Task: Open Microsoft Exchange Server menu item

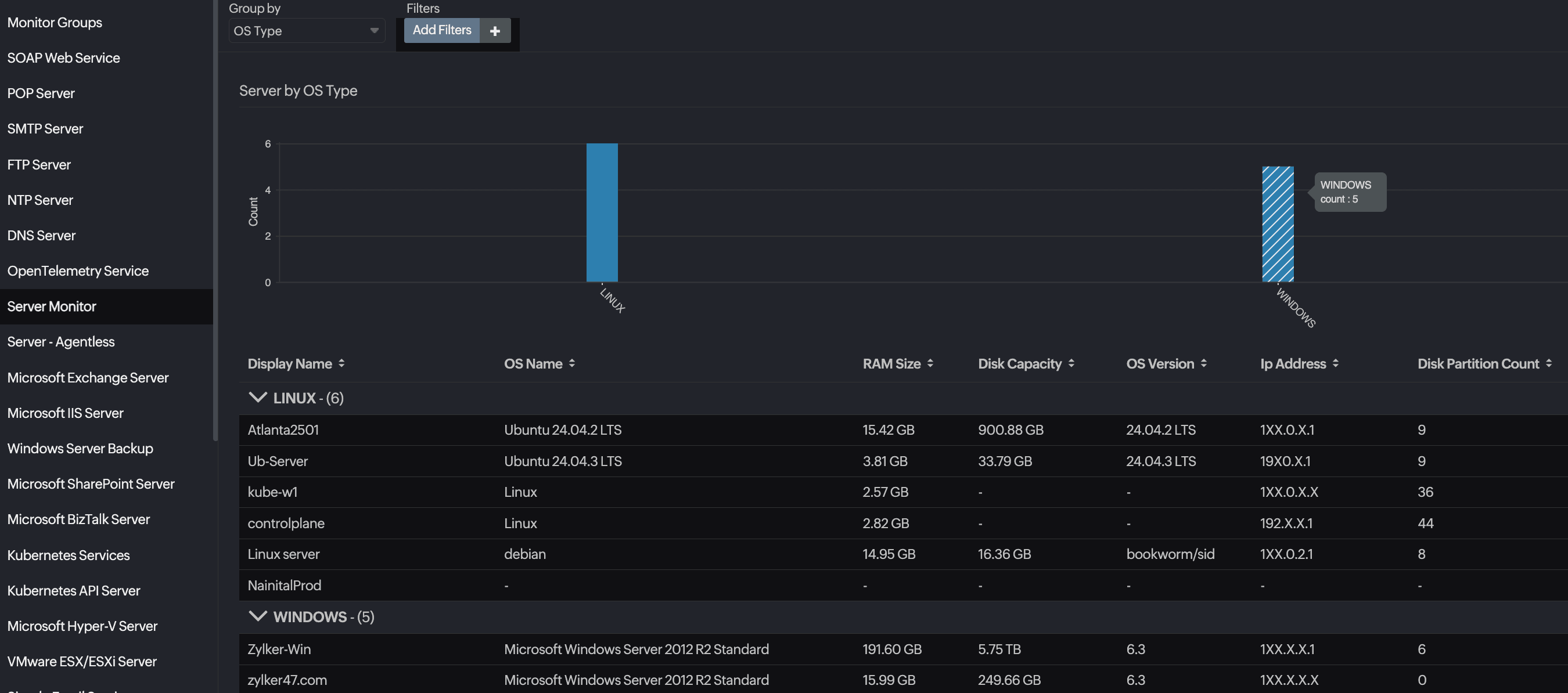Action: coord(88,377)
